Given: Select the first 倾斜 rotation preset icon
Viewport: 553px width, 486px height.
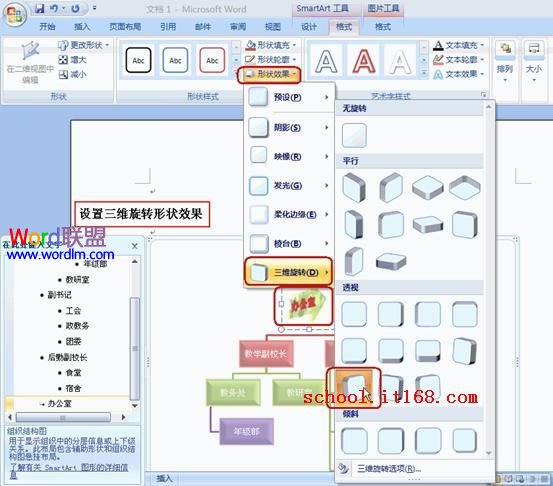Looking at the screenshot, I should 354,440.
